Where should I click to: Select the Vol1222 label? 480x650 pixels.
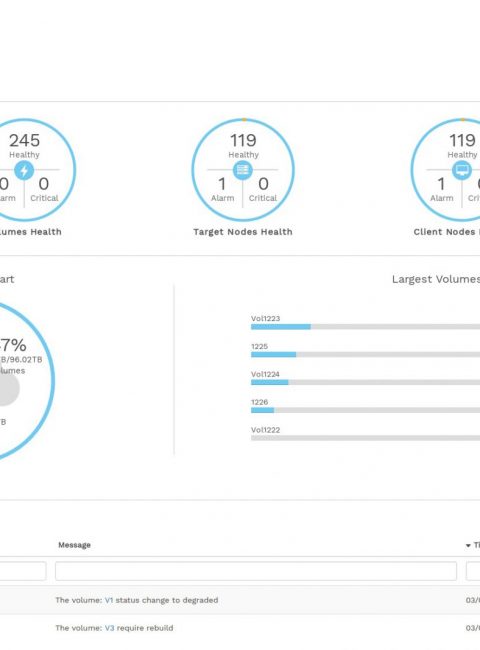point(265,429)
